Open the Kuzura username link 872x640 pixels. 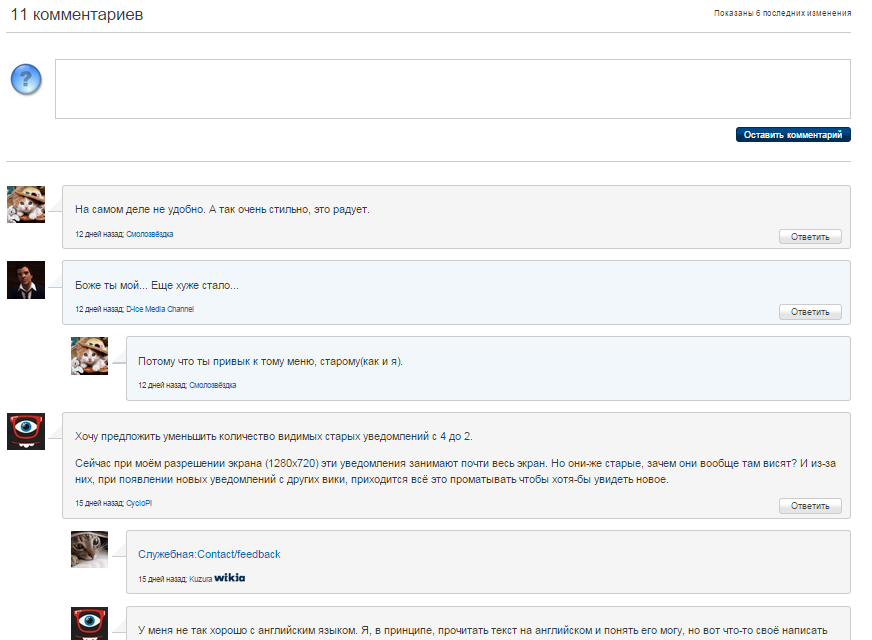(199, 579)
